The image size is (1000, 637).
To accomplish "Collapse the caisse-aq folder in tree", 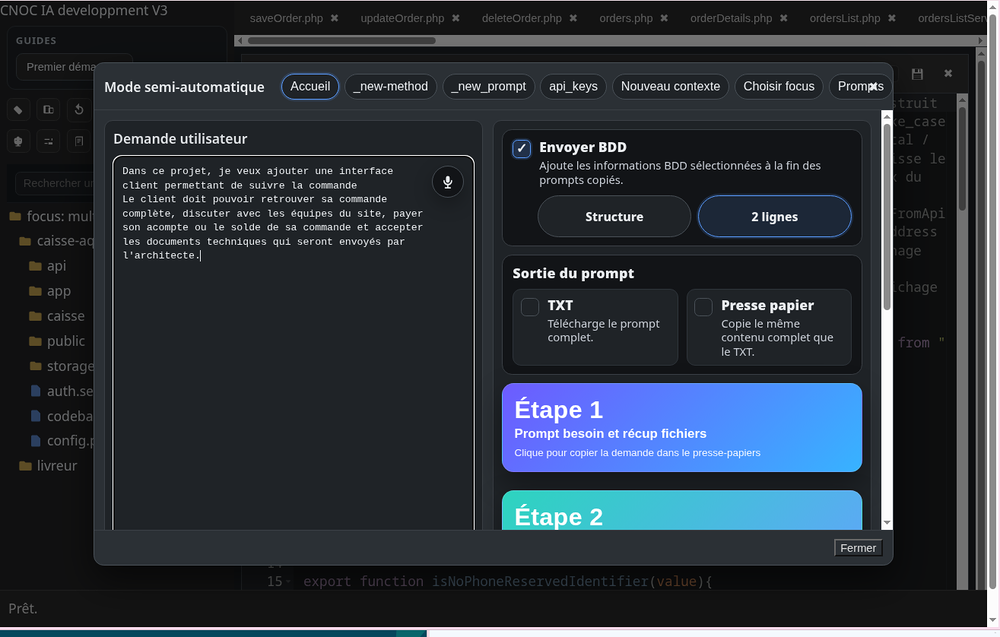I will coord(56,241).
